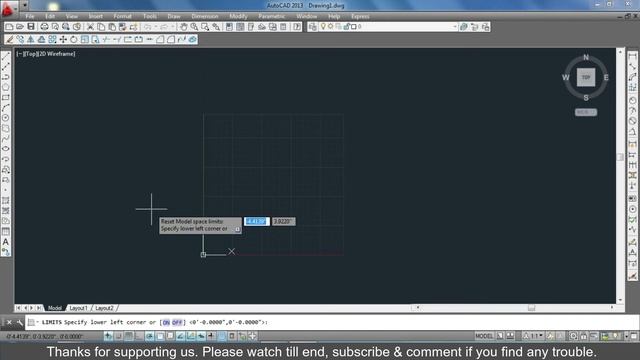Toggle Snap Mode in status bar

click(x=118, y=336)
